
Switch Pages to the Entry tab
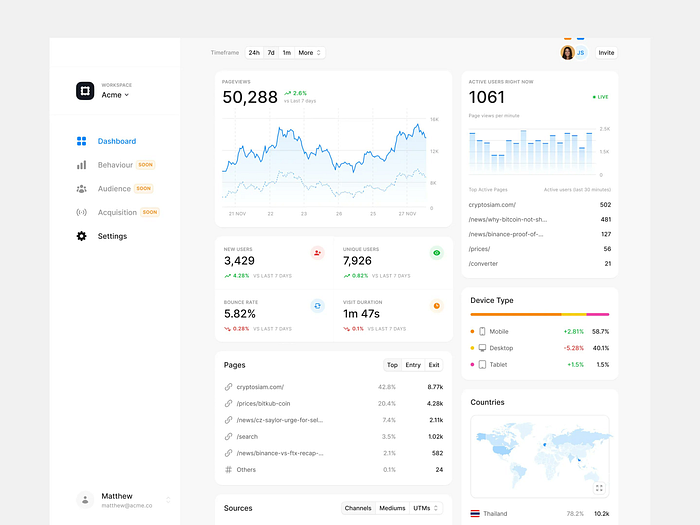pyautogui.click(x=413, y=365)
